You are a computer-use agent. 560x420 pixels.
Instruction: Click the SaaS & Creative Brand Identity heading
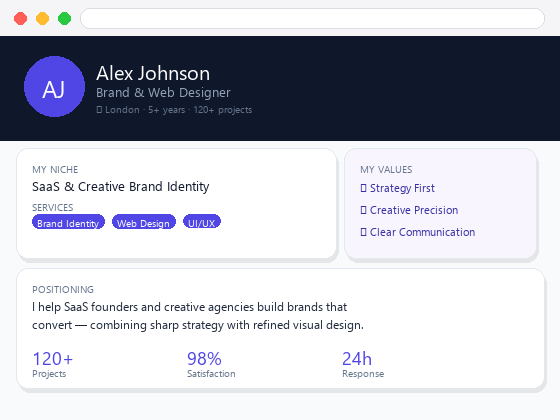tap(121, 187)
